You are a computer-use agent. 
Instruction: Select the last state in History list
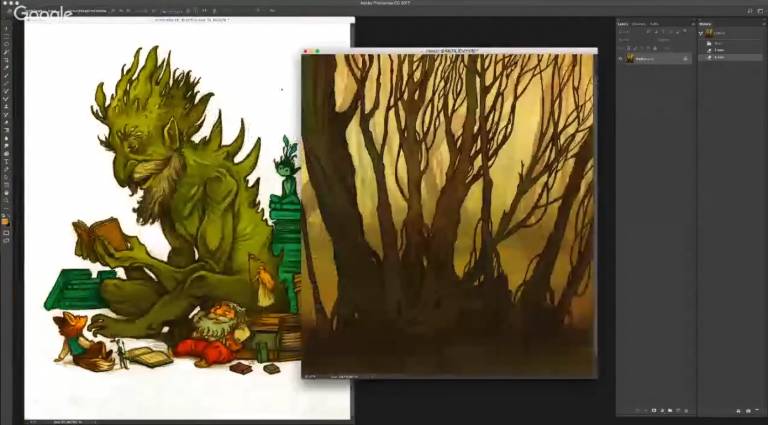click(718, 57)
